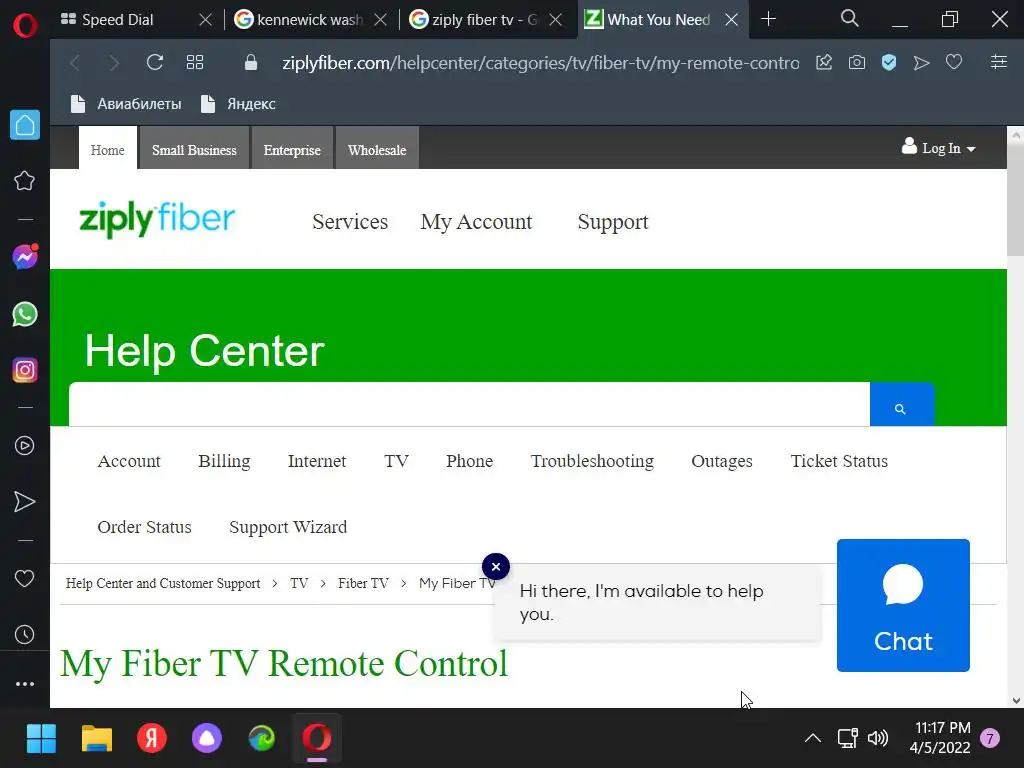1024x768 pixels.
Task: Open the Services menu
Action: pos(350,222)
